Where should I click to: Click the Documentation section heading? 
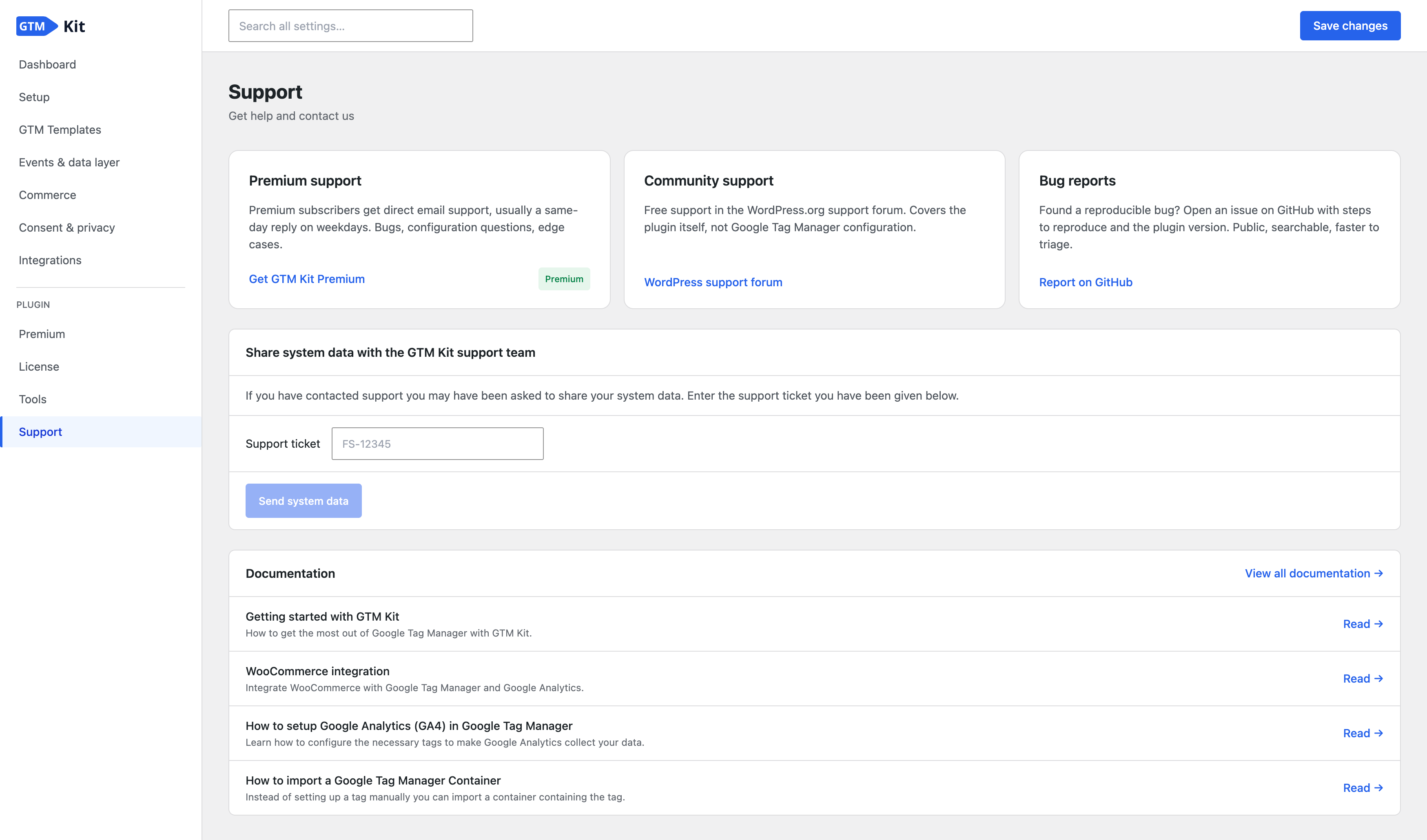[x=290, y=573]
